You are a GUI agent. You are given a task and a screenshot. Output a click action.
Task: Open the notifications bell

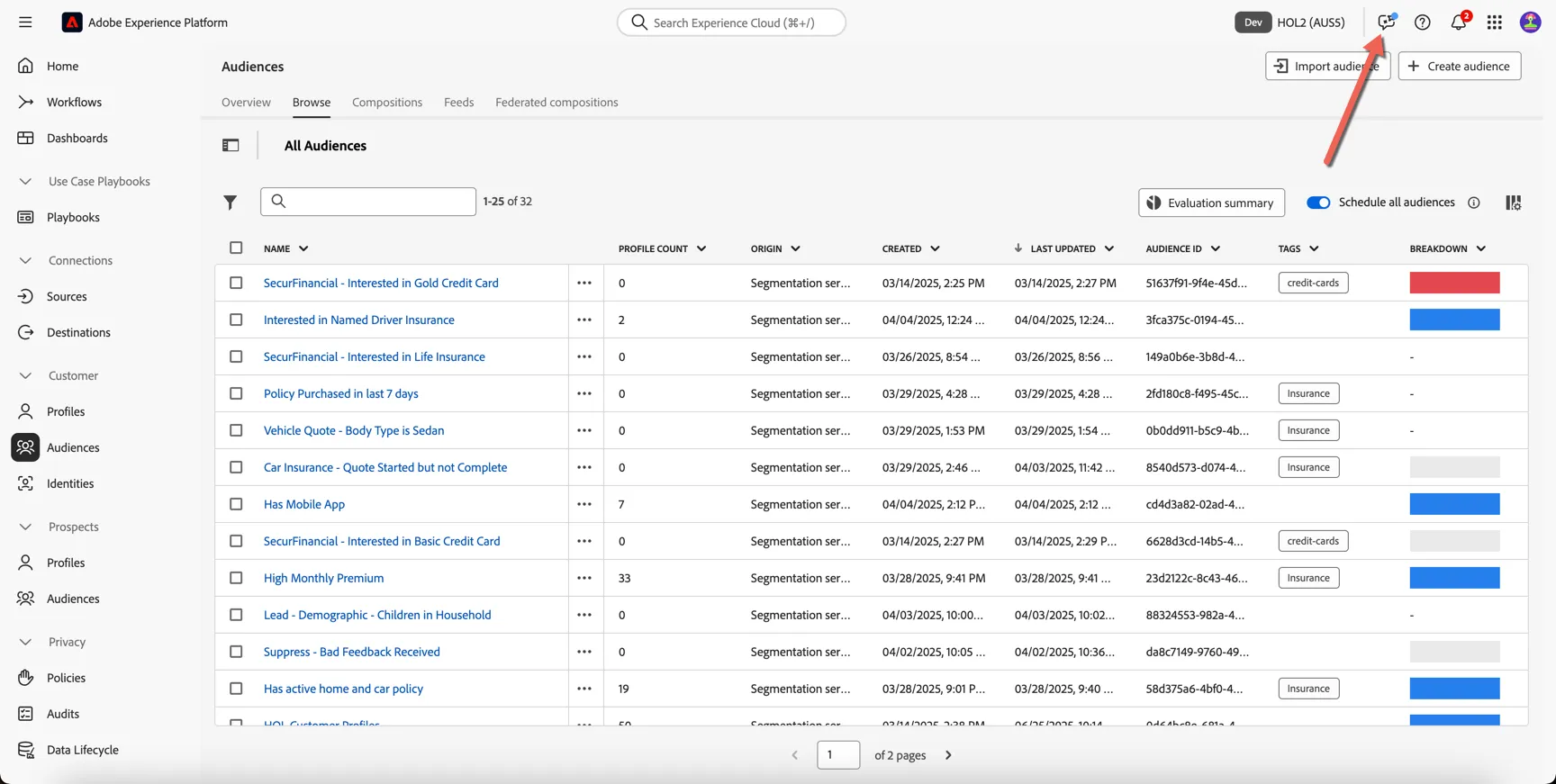[x=1459, y=23]
